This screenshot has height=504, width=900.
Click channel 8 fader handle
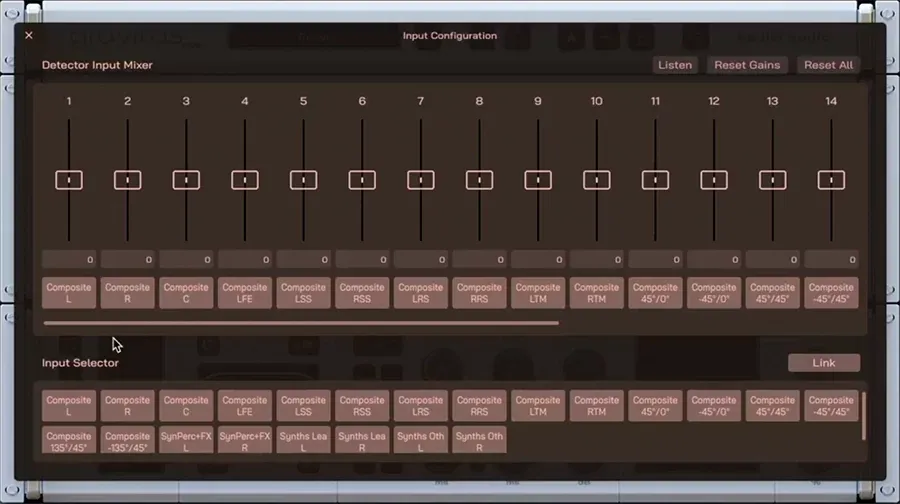click(479, 180)
